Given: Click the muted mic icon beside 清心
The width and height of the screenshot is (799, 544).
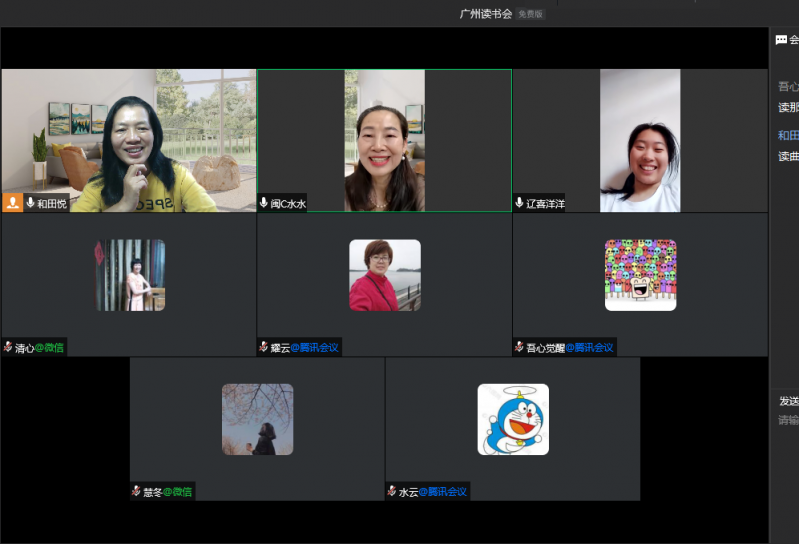Looking at the screenshot, I should click(8, 347).
